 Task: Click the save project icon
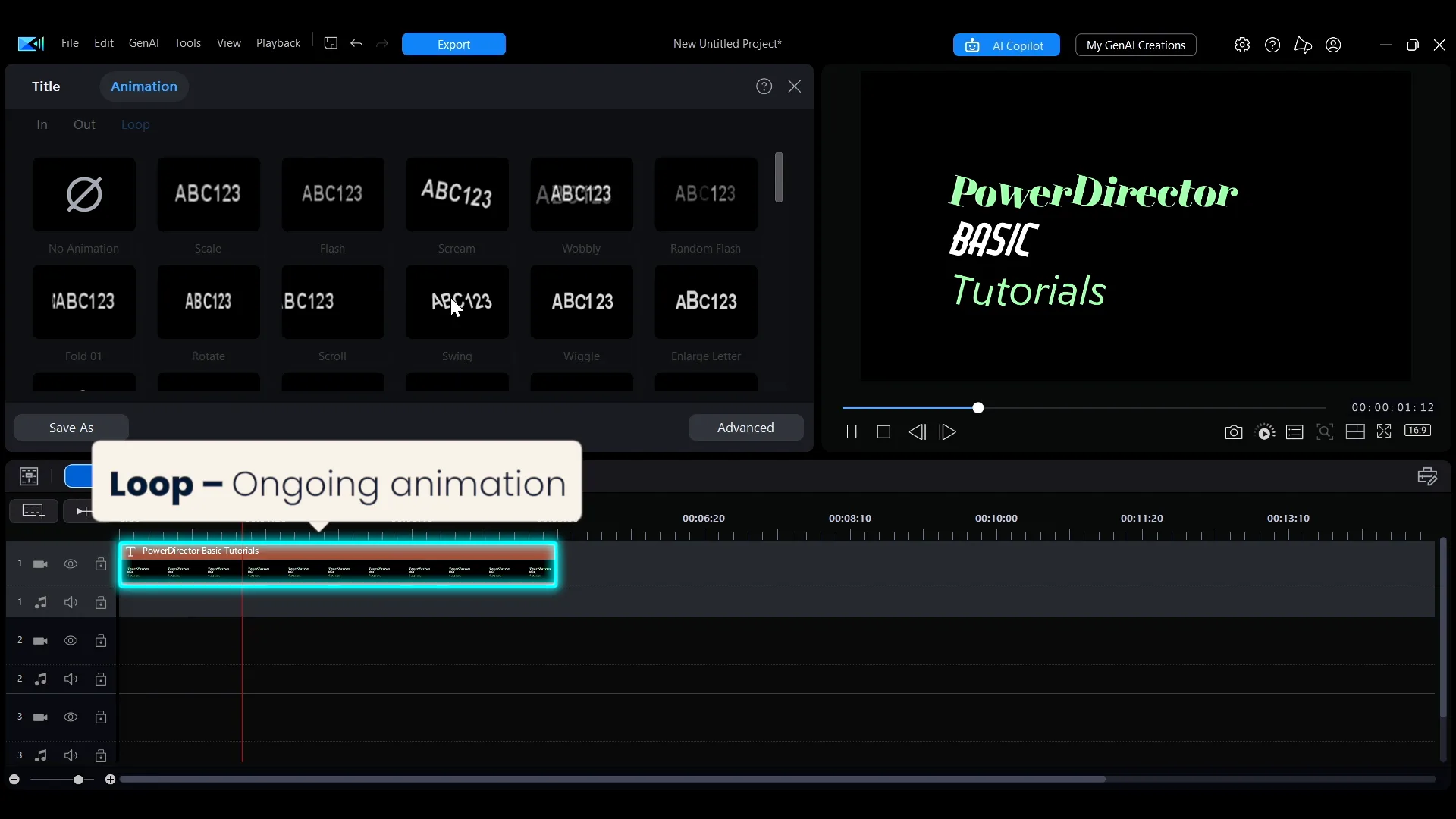pyautogui.click(x=331, y=43)
